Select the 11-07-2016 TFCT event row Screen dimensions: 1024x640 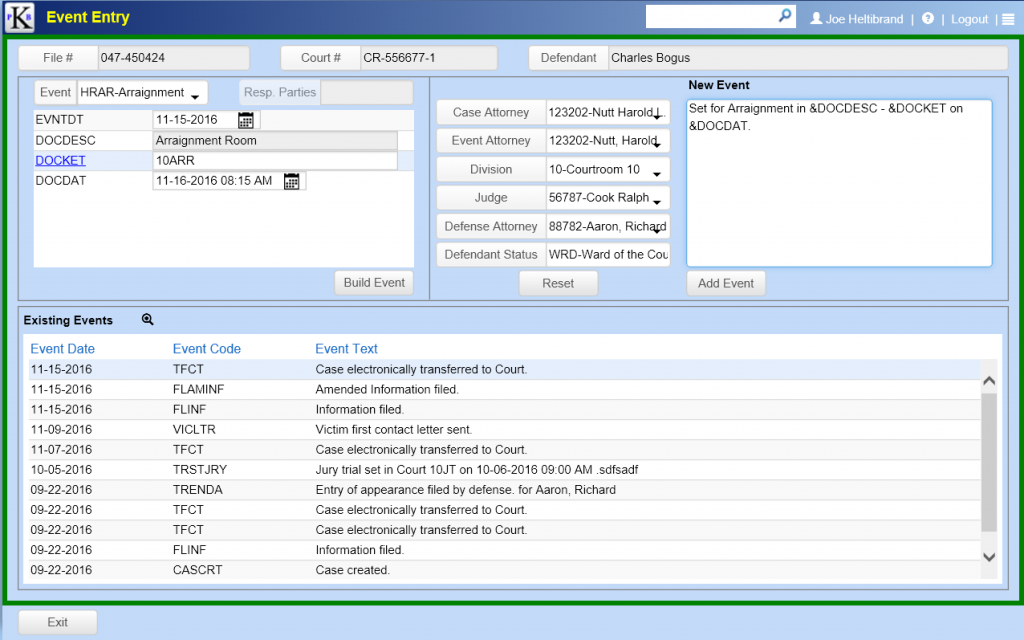[504, 449]
